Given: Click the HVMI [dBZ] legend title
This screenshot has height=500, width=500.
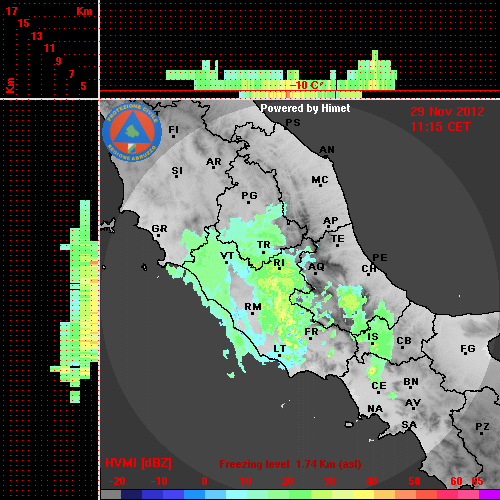Looking at the screenshot, I should click(138, 463).
